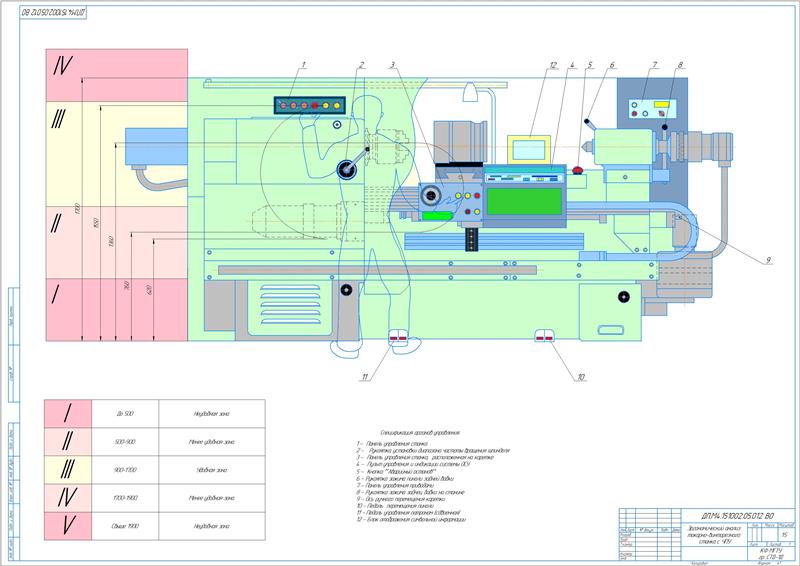800x566 pixels.
Task: Click 'Менее удобная зона' in legend row IV
Action: pos(212,498)
